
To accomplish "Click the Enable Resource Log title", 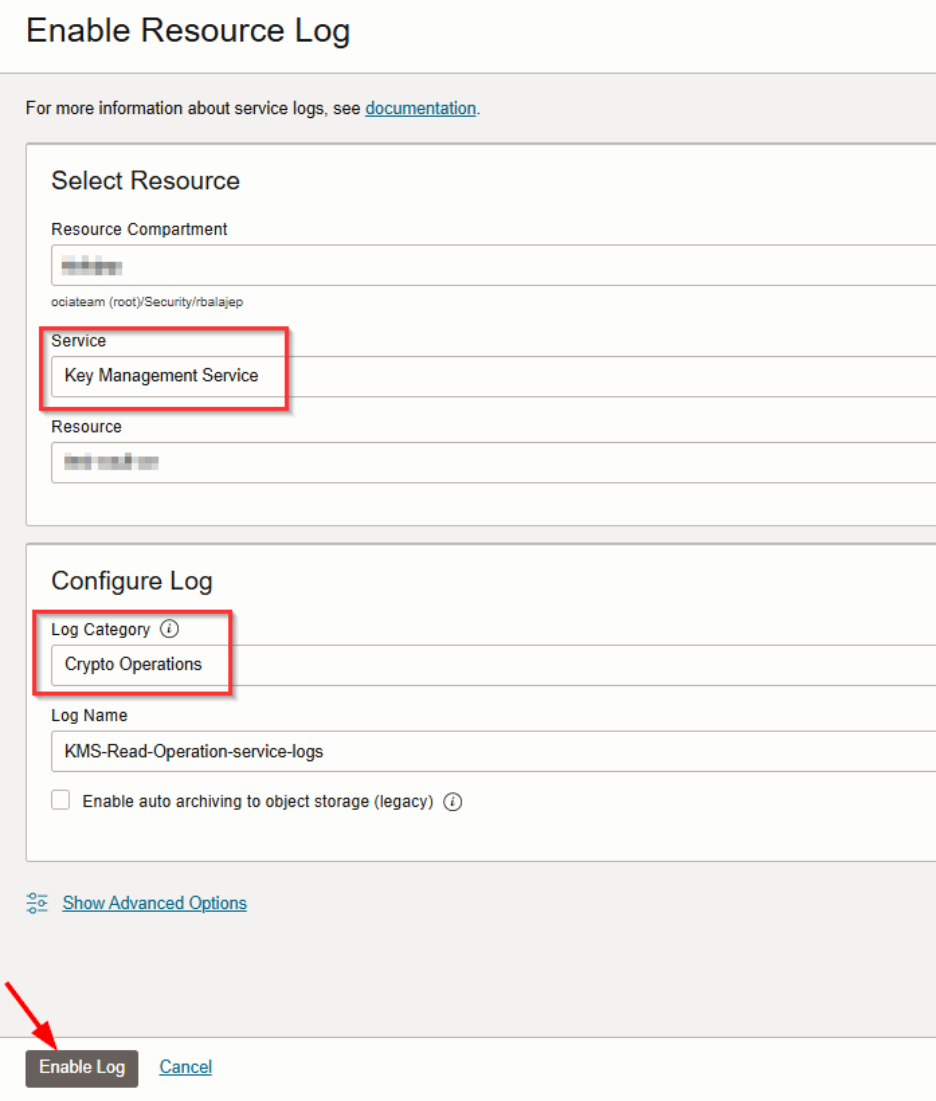I will pyautogui.click(x=188, y=31).
